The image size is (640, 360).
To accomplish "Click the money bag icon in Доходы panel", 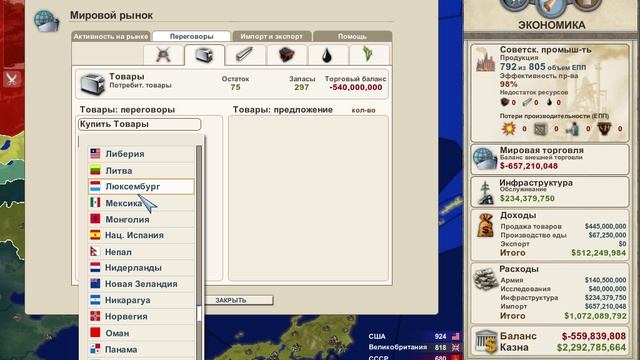I will 485,225.
